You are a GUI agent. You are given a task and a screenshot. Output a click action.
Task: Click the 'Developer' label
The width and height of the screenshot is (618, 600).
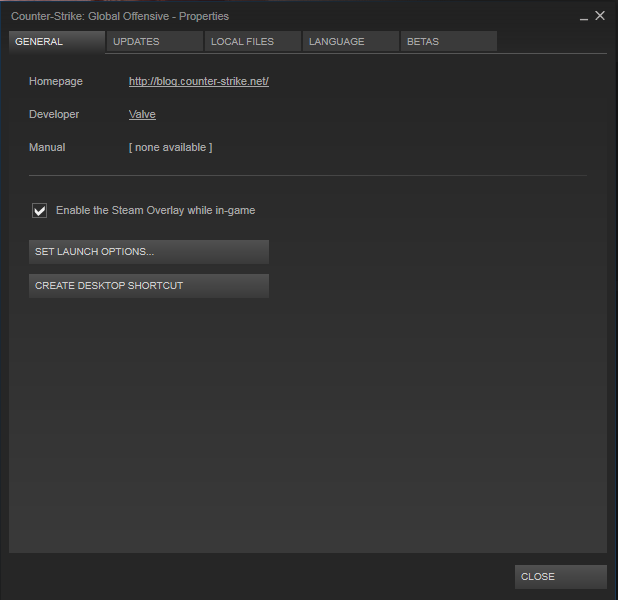(54, 114)
